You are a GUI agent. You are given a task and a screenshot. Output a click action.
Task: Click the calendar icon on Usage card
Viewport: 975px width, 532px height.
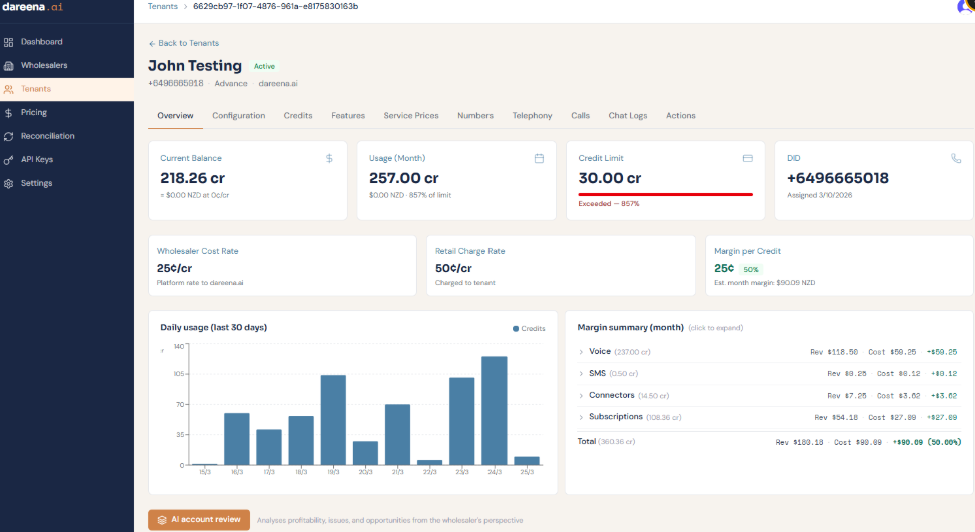(539, 158)
